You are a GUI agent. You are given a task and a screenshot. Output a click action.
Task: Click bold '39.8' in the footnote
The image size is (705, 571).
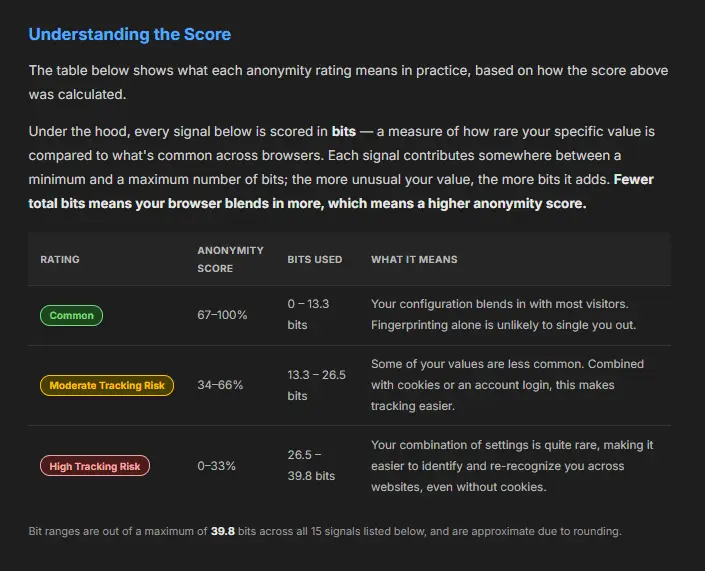[x=223, y=531]
